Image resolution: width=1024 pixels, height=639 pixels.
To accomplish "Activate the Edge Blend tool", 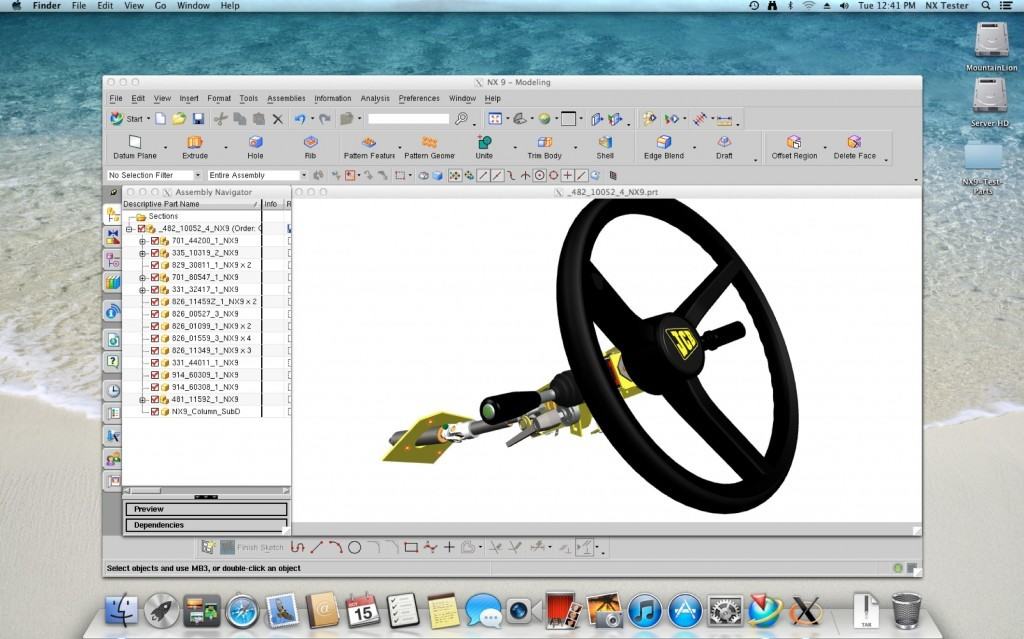I will pyautogui.click(x=664, y=143).
